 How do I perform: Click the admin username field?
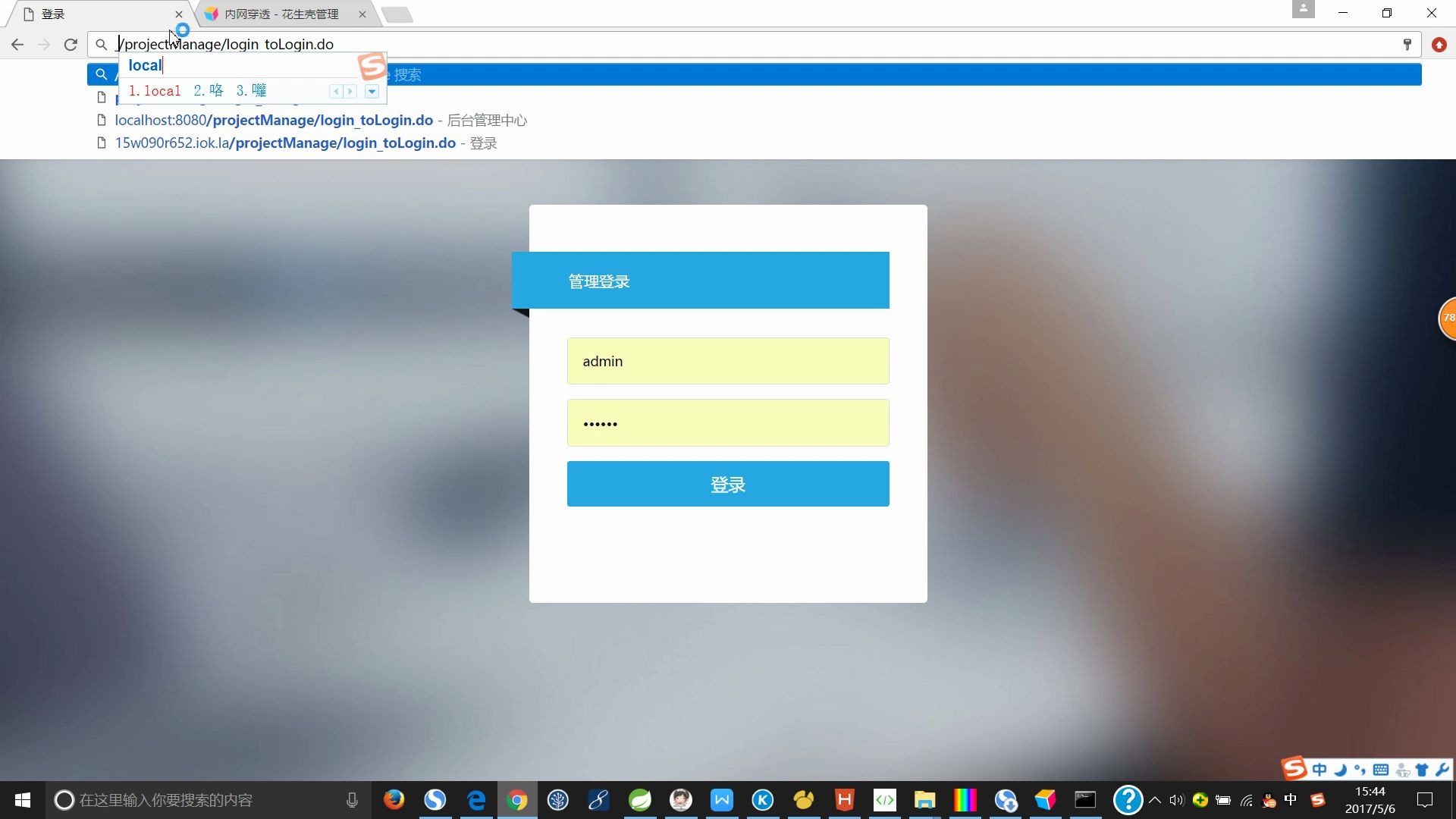click(727, 361)
